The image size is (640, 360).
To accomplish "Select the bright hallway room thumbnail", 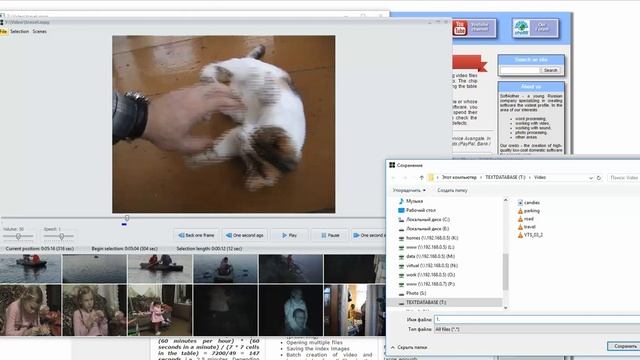I will [354, 310].
